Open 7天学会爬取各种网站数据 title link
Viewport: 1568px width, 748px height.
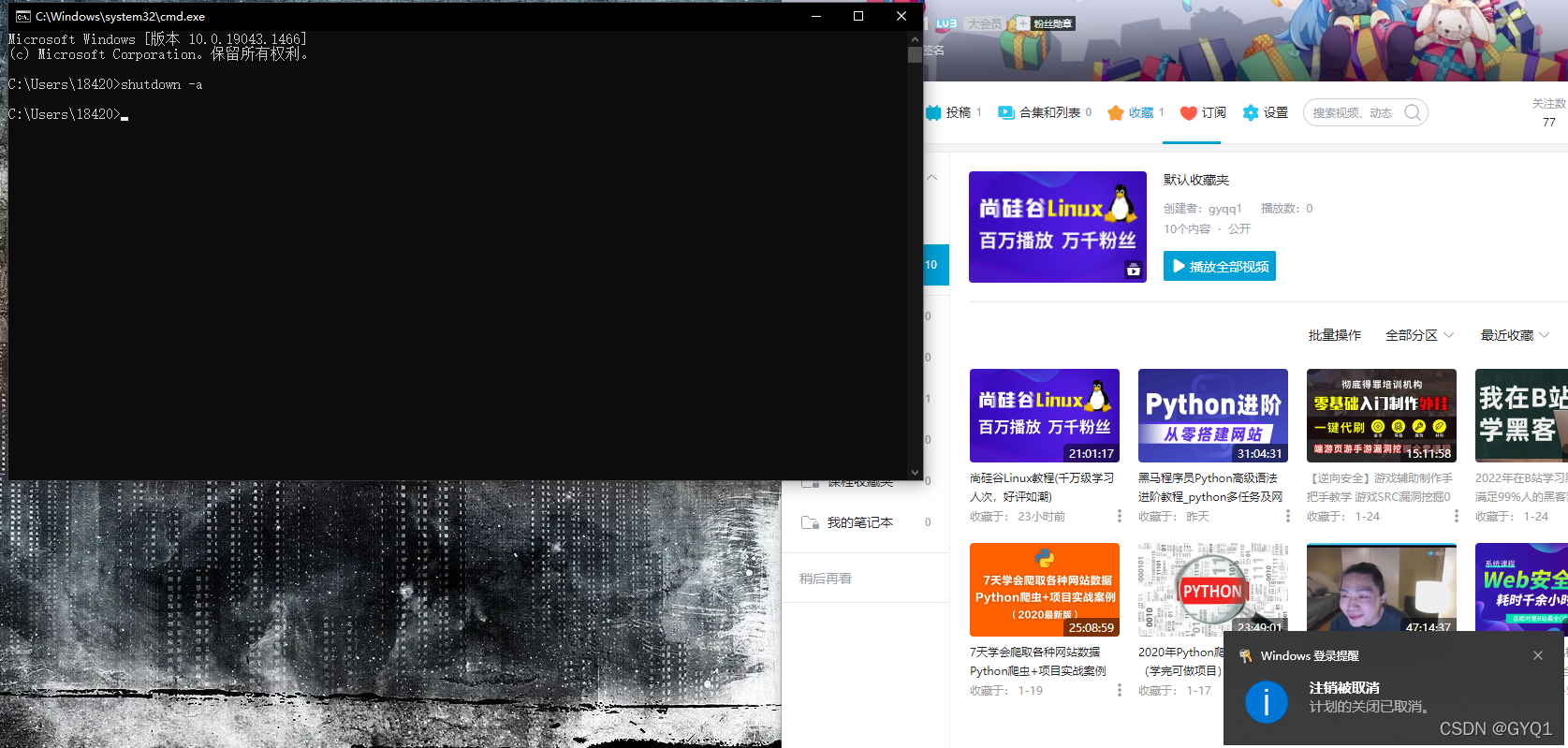(1038, 661)
